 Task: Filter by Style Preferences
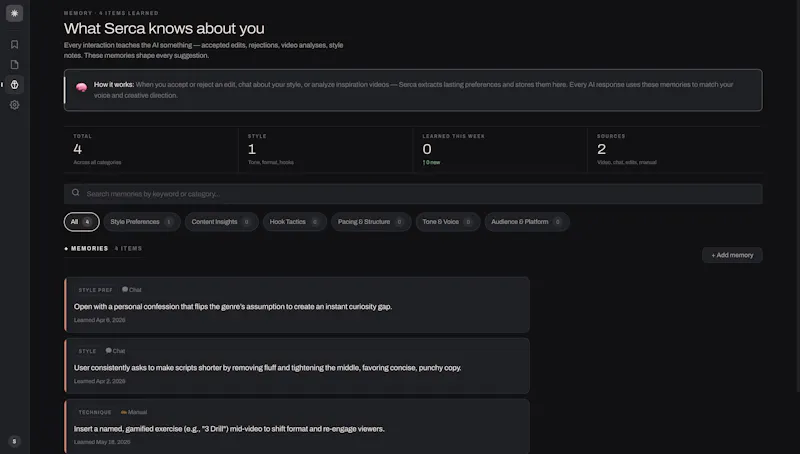click(142, 222)
